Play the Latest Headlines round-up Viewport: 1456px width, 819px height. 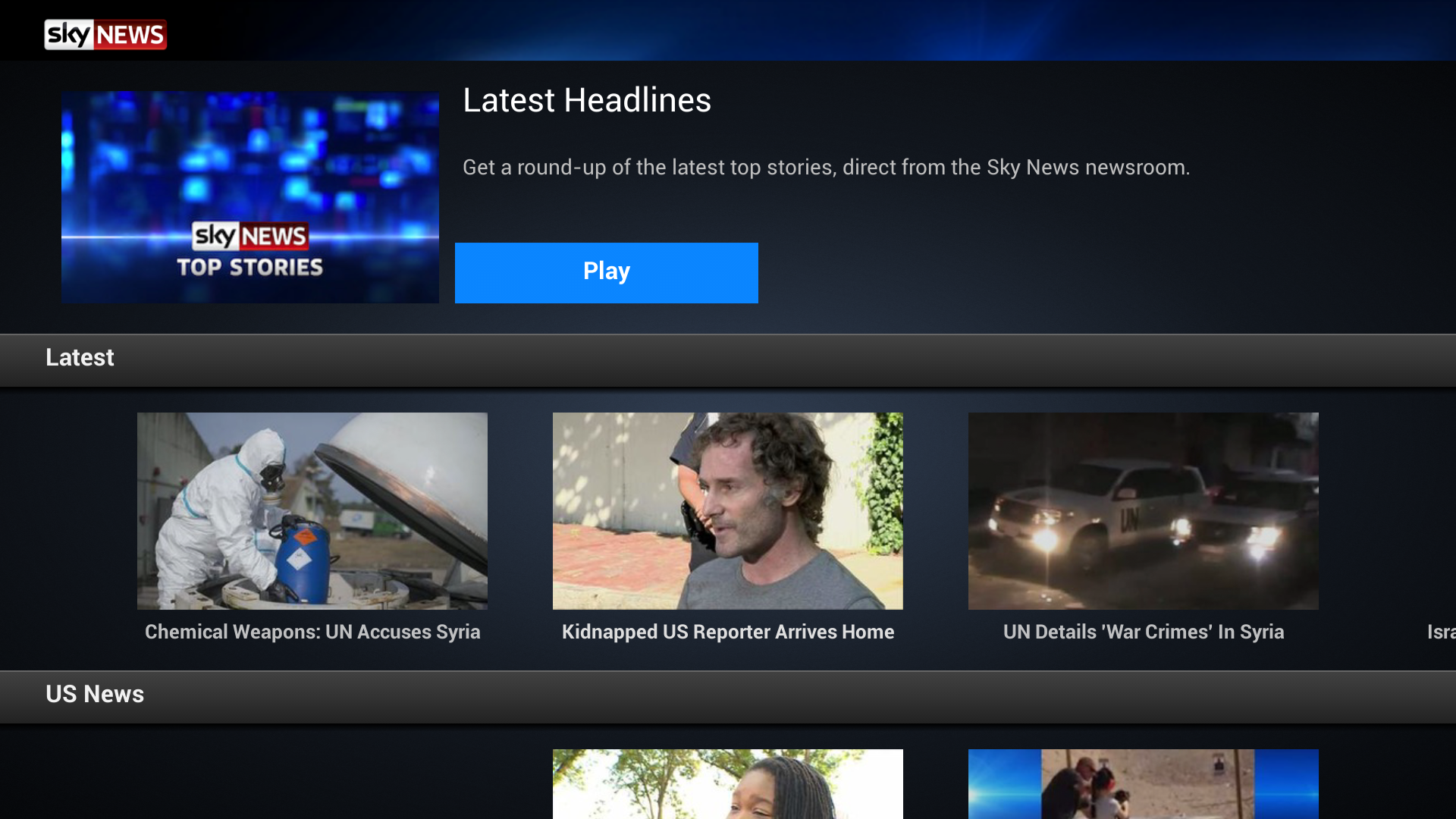click(606, 272)
